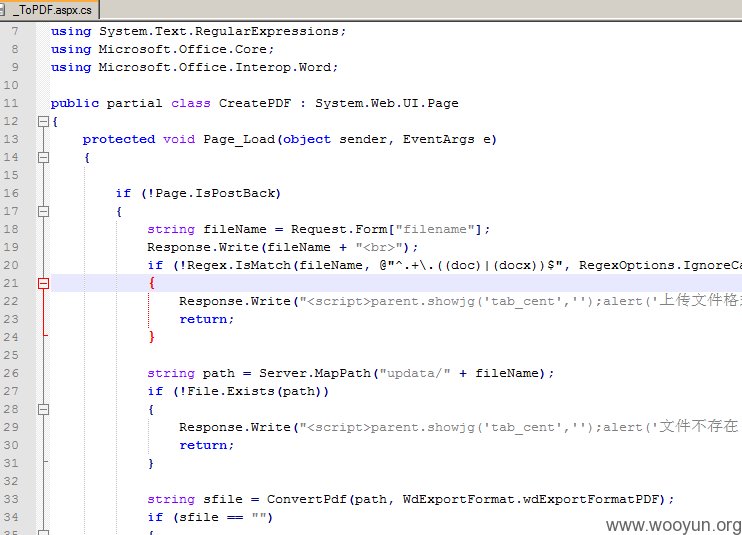Click 'WdExportFormat.wdExportFormatPDF' argument
The width and height of the screenshot is (742, 535).
[530, 500]
